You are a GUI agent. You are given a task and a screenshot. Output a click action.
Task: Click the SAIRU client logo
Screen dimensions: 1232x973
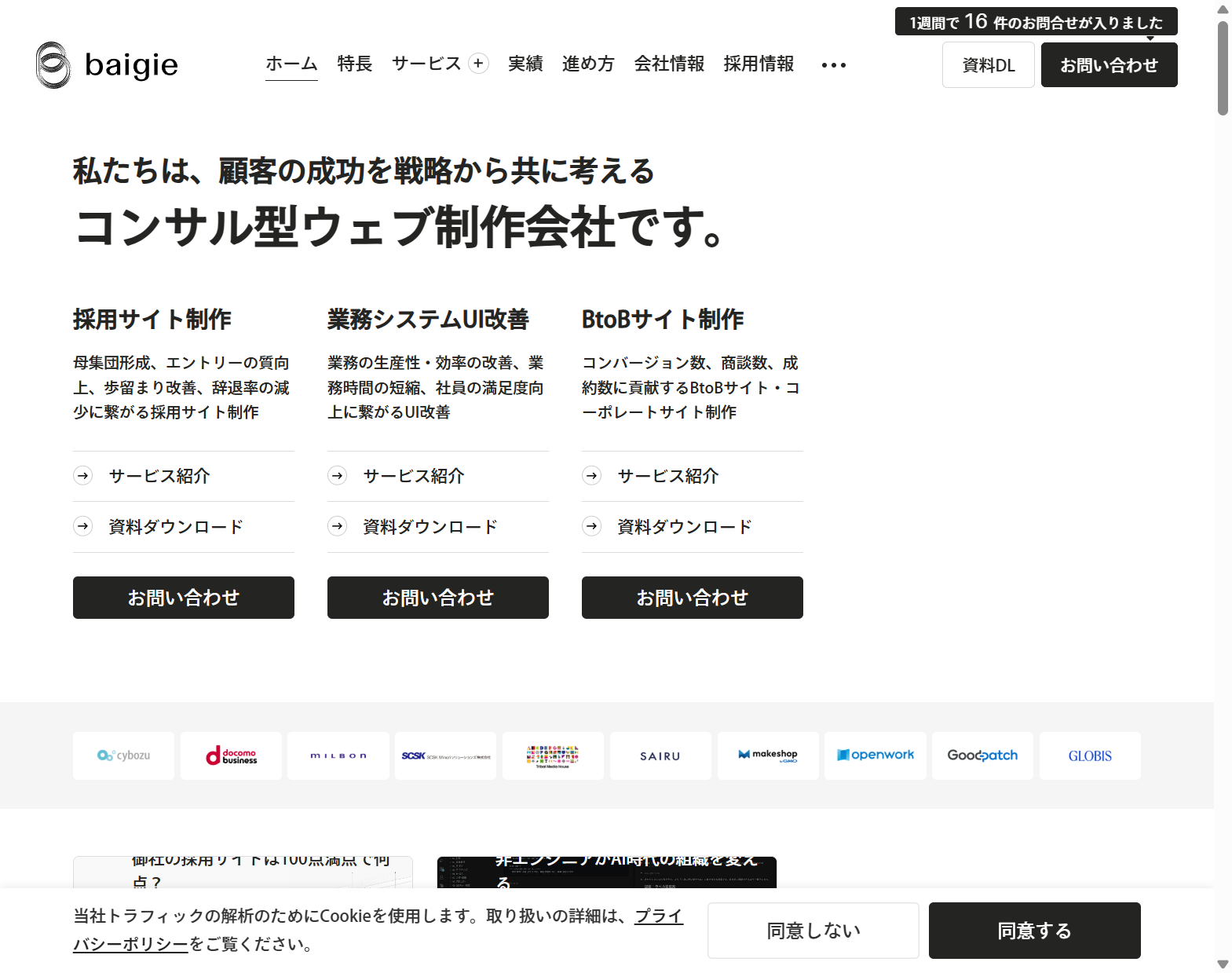[661, 755]
